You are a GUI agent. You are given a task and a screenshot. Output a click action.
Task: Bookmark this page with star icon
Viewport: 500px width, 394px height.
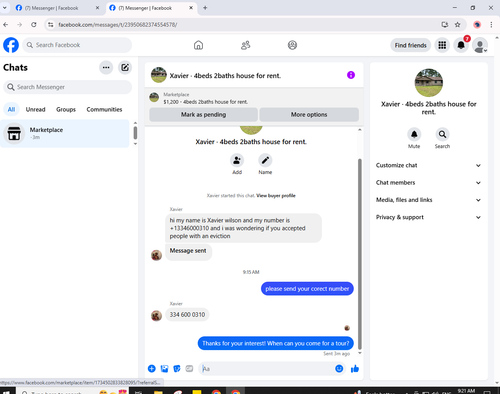pyautogui.click(x=457, y=25)
